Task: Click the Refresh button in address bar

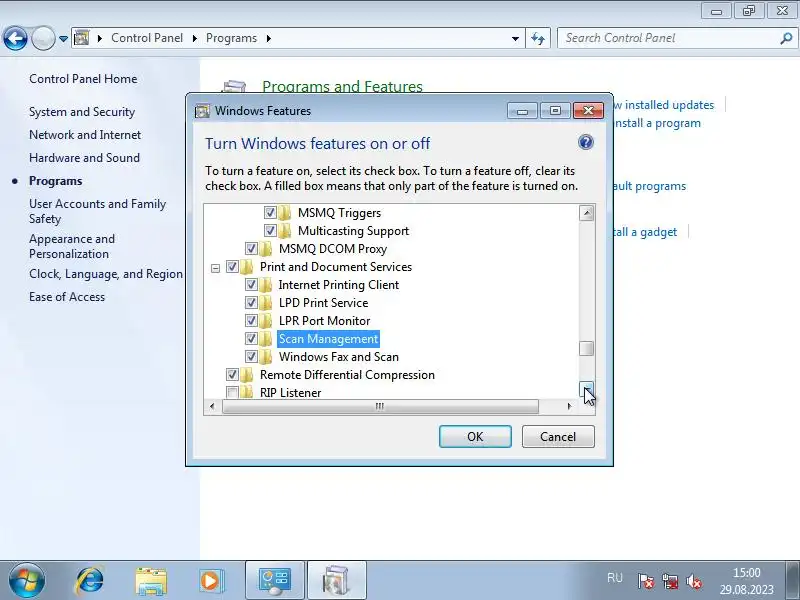Action: pyautogui.click(x=538, y=38)
